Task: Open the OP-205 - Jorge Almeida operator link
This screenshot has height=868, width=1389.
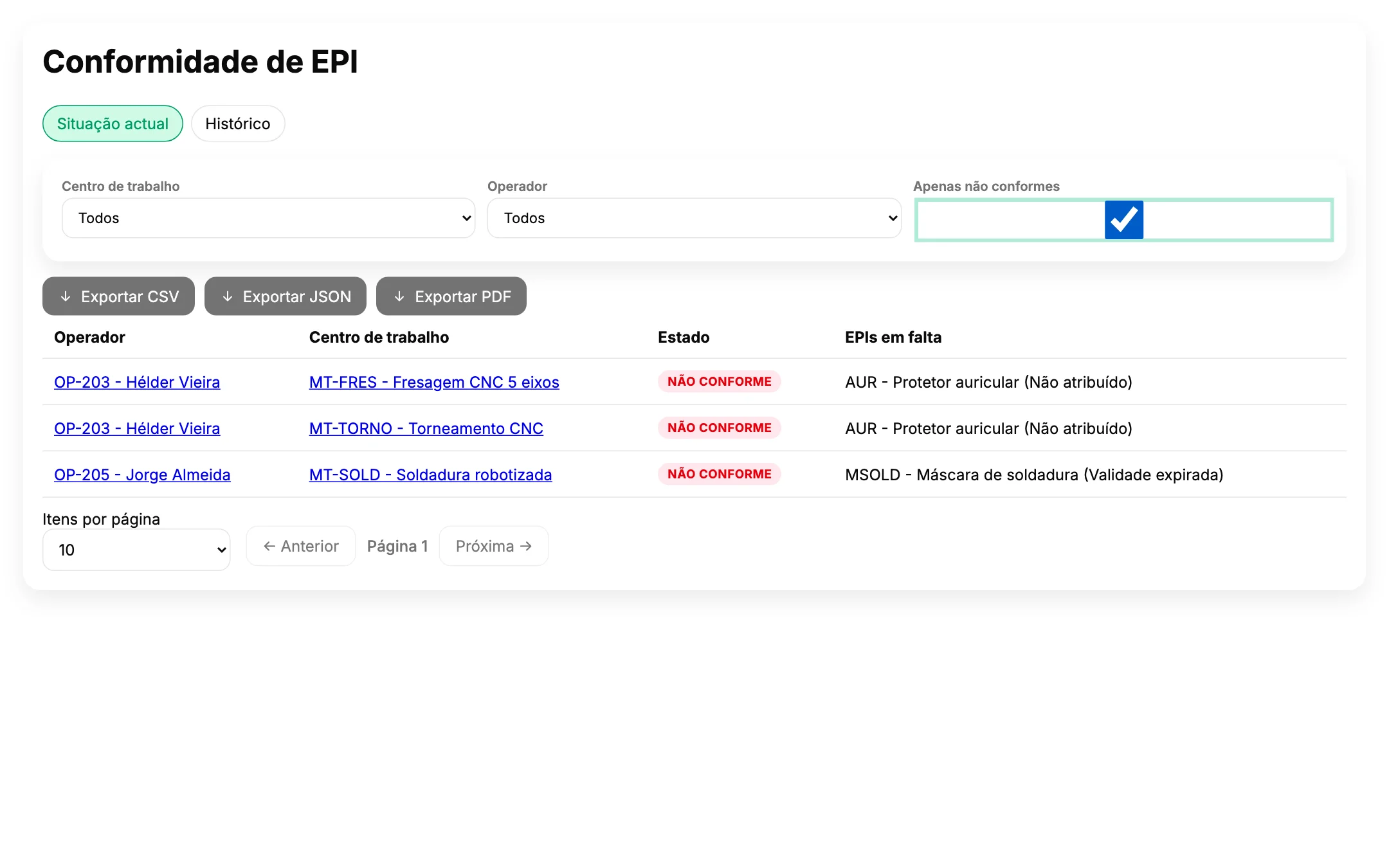Action: tap(142, 475)
